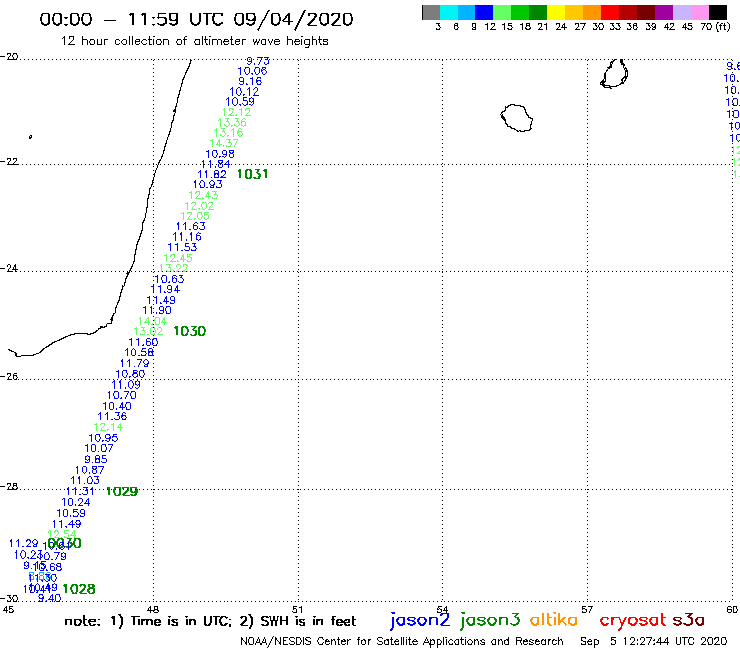Click the latitude axis label -28
Screen dimensions: 740x650
click(9, 486)
